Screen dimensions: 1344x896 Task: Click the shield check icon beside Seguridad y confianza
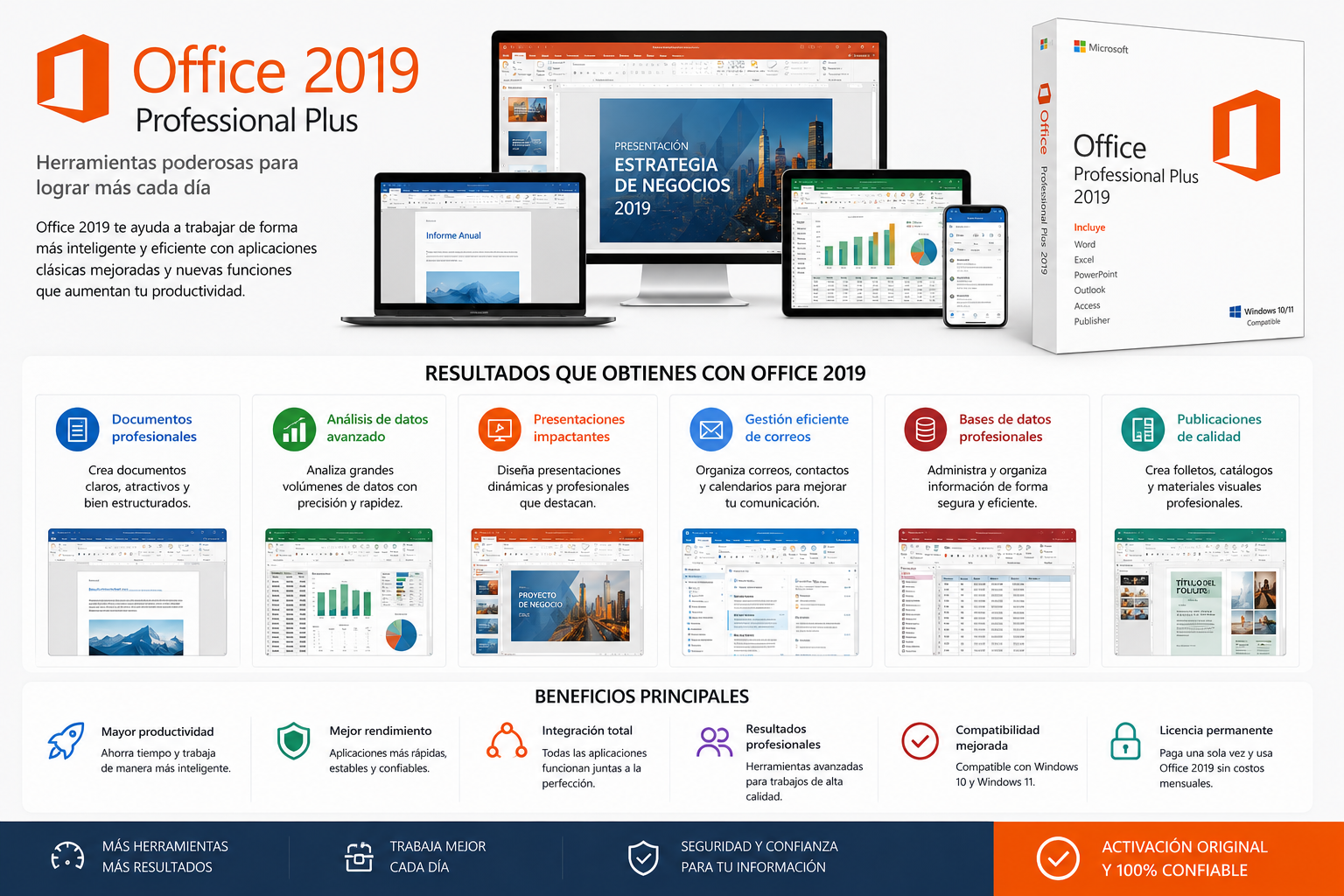643,857
